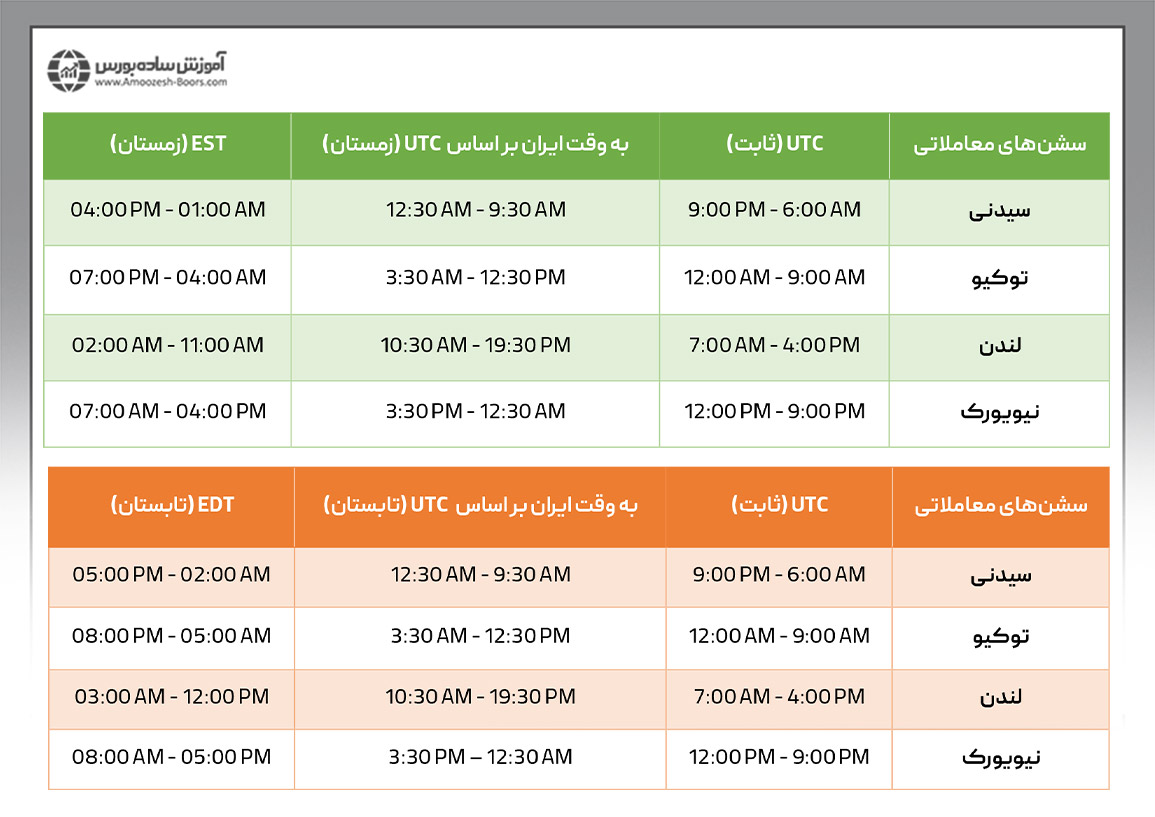Open the www.Amoozesh-Boors.com website link
The height and width of the screenshot is (817, 1155).
pos(160,84)
